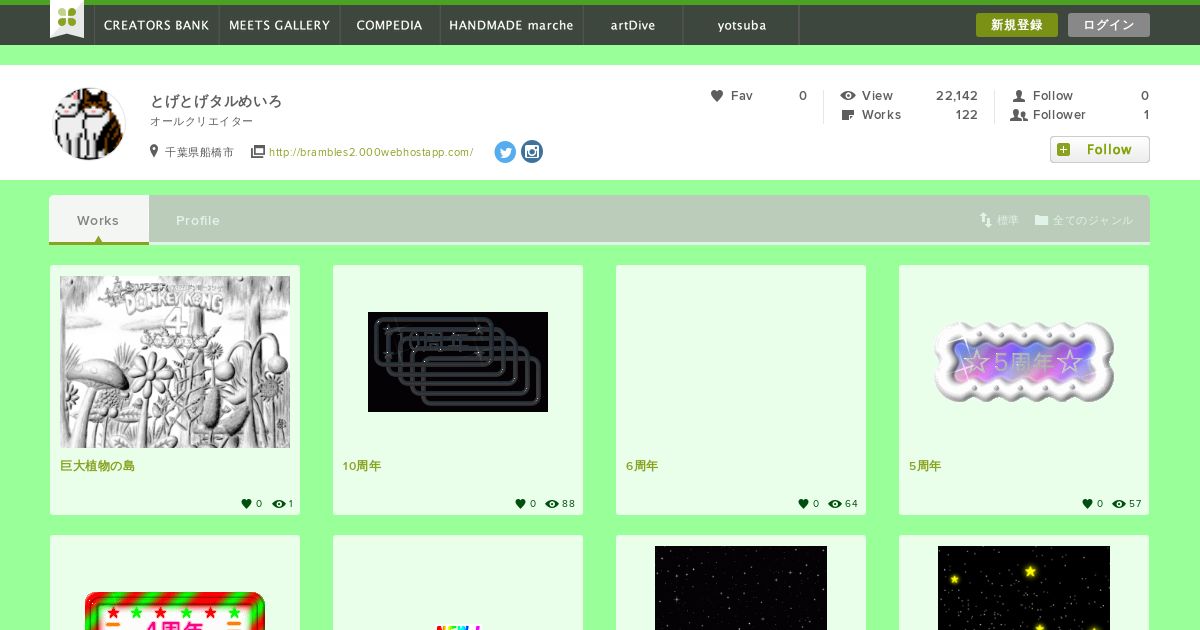Open the 10周年 title link

(362, 466)
